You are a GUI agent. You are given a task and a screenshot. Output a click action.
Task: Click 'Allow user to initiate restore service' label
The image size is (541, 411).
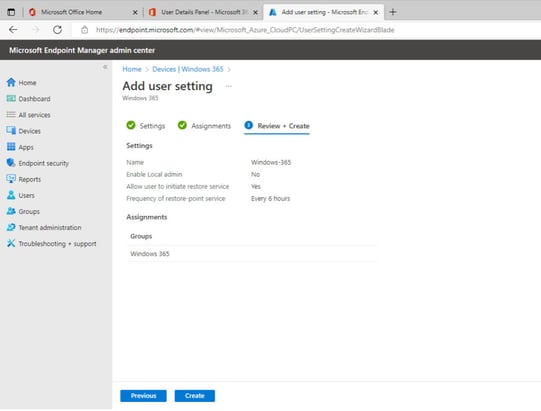178,186
